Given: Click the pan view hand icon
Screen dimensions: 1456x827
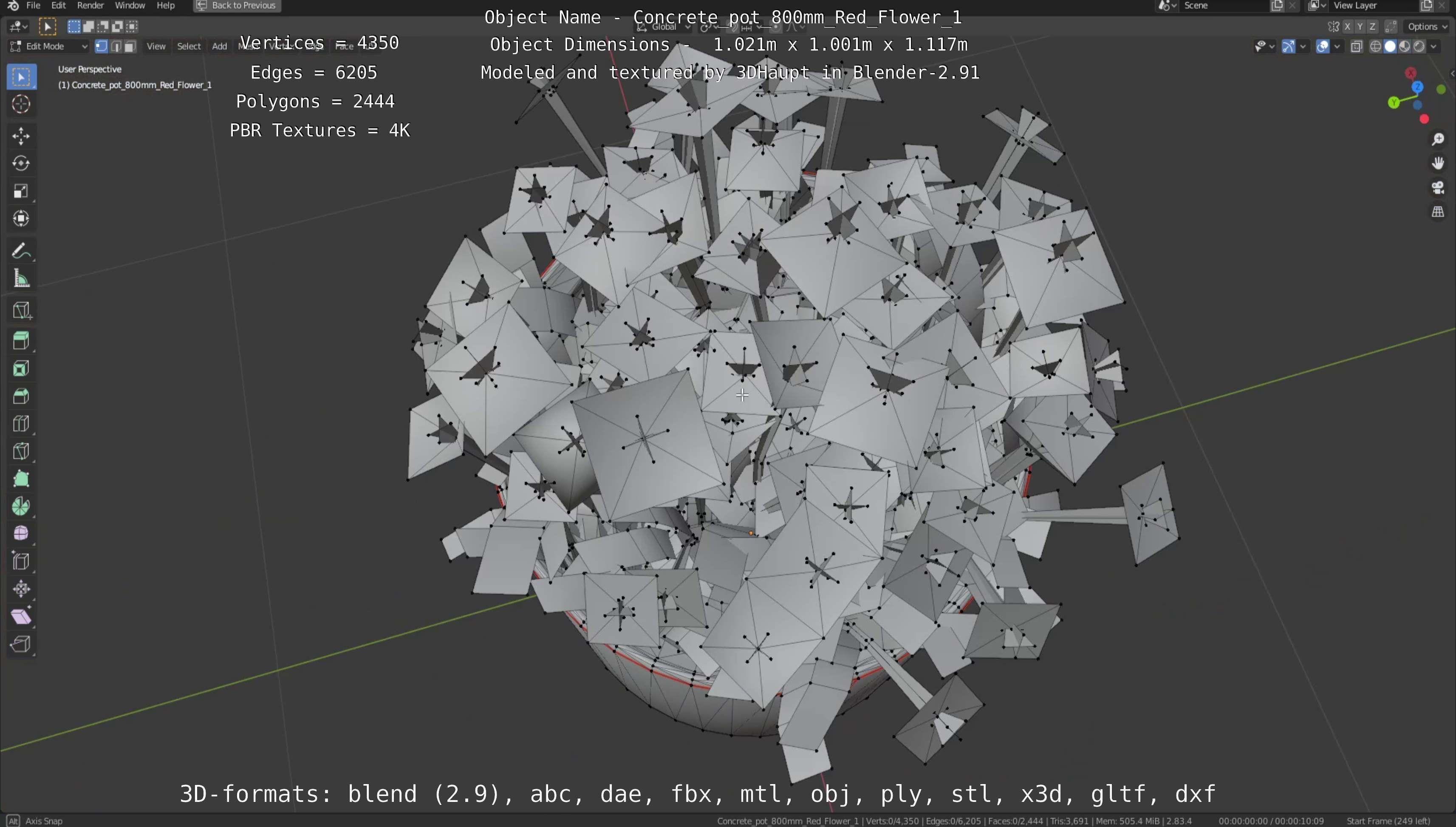Looking at the screenshot, I should tap(1438, 164).
